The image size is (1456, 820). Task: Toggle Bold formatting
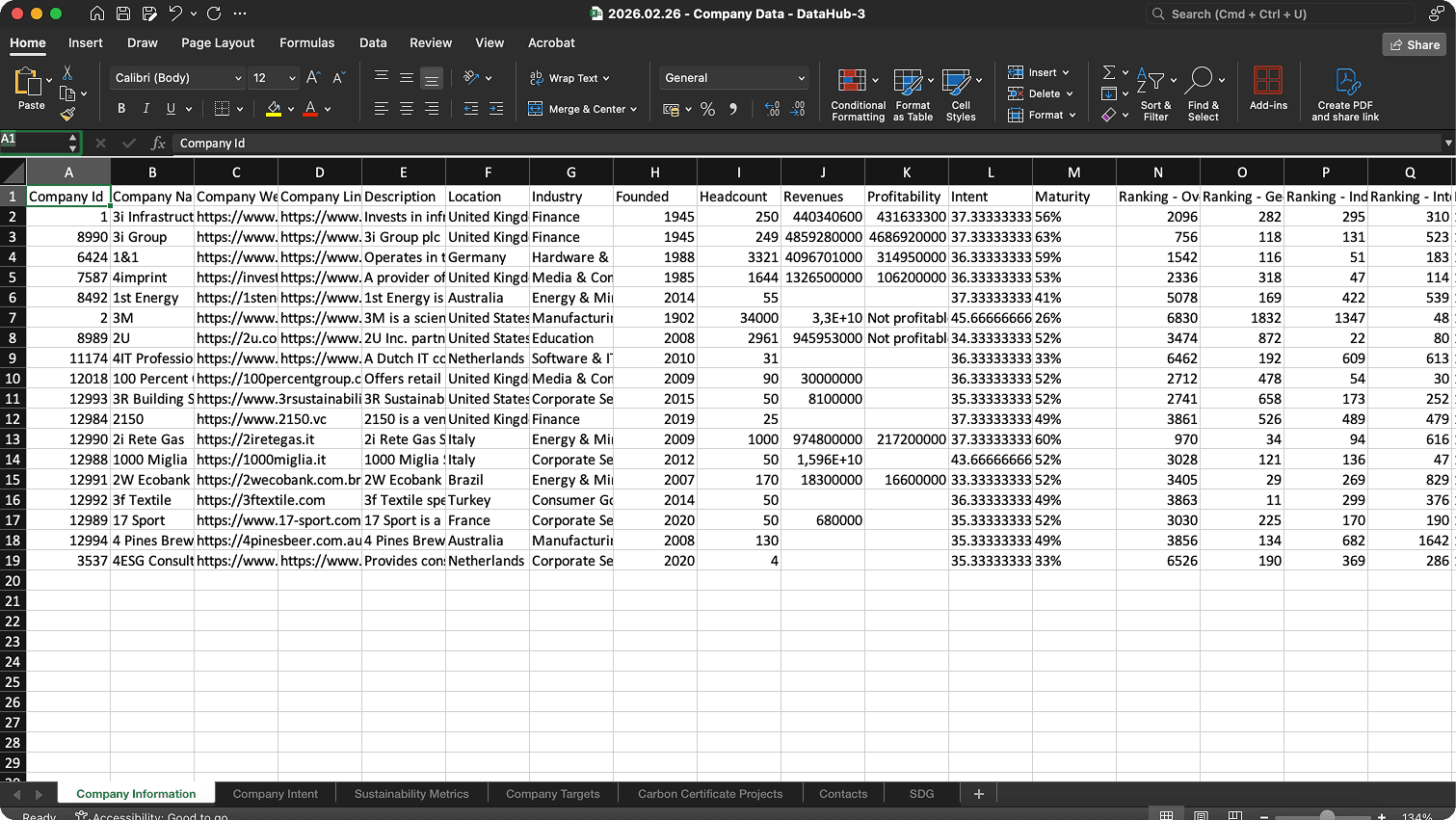tap(121, 109)
